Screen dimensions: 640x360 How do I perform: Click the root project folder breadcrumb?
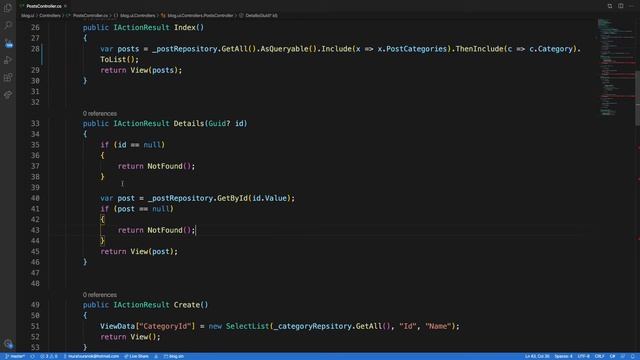tap(28, 16)
